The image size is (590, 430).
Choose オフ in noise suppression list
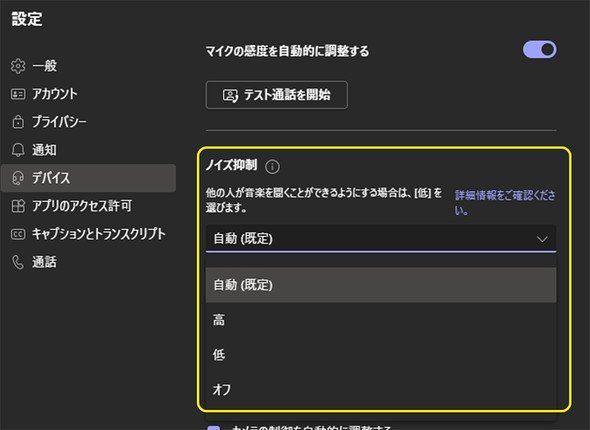pyautogui.click(x=381, y=389)
